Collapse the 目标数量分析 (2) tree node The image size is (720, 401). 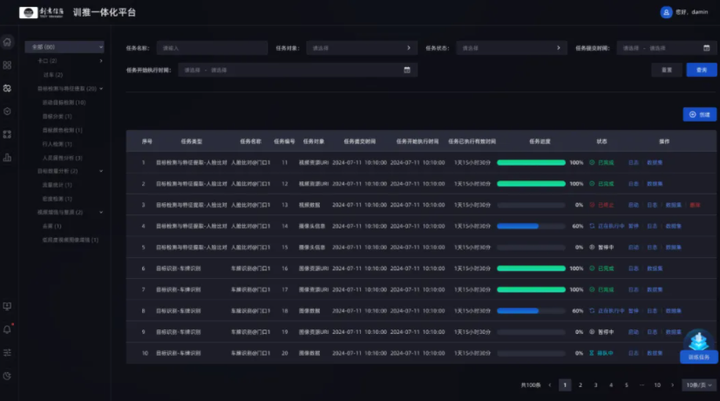(101, 171)
